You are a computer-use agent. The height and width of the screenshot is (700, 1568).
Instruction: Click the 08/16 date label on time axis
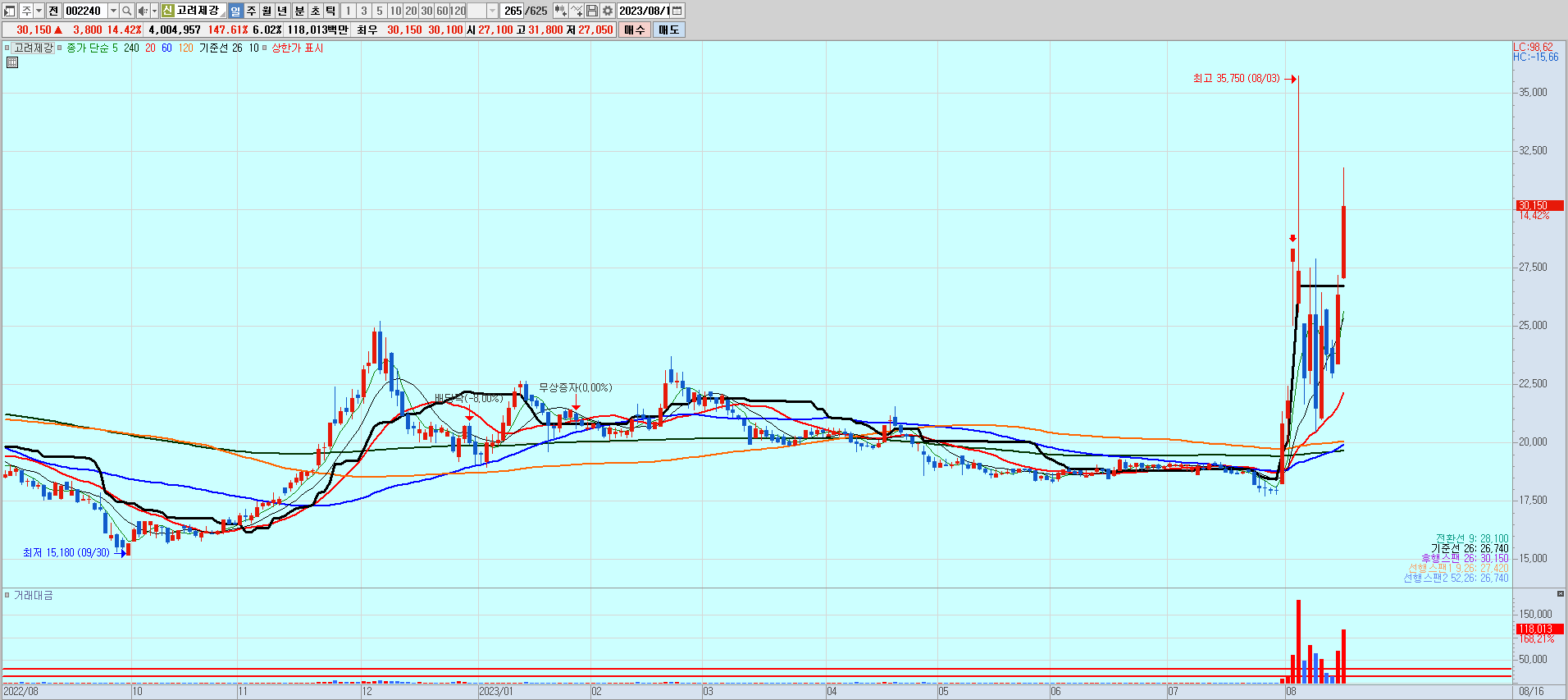click(1531, 691)
